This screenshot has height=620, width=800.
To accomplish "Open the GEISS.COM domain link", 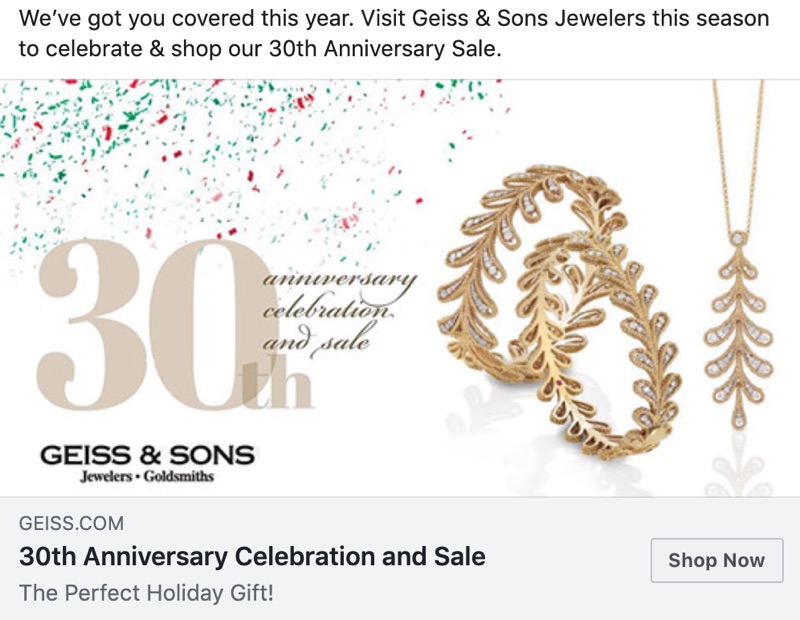I will (x=71, y=523).
